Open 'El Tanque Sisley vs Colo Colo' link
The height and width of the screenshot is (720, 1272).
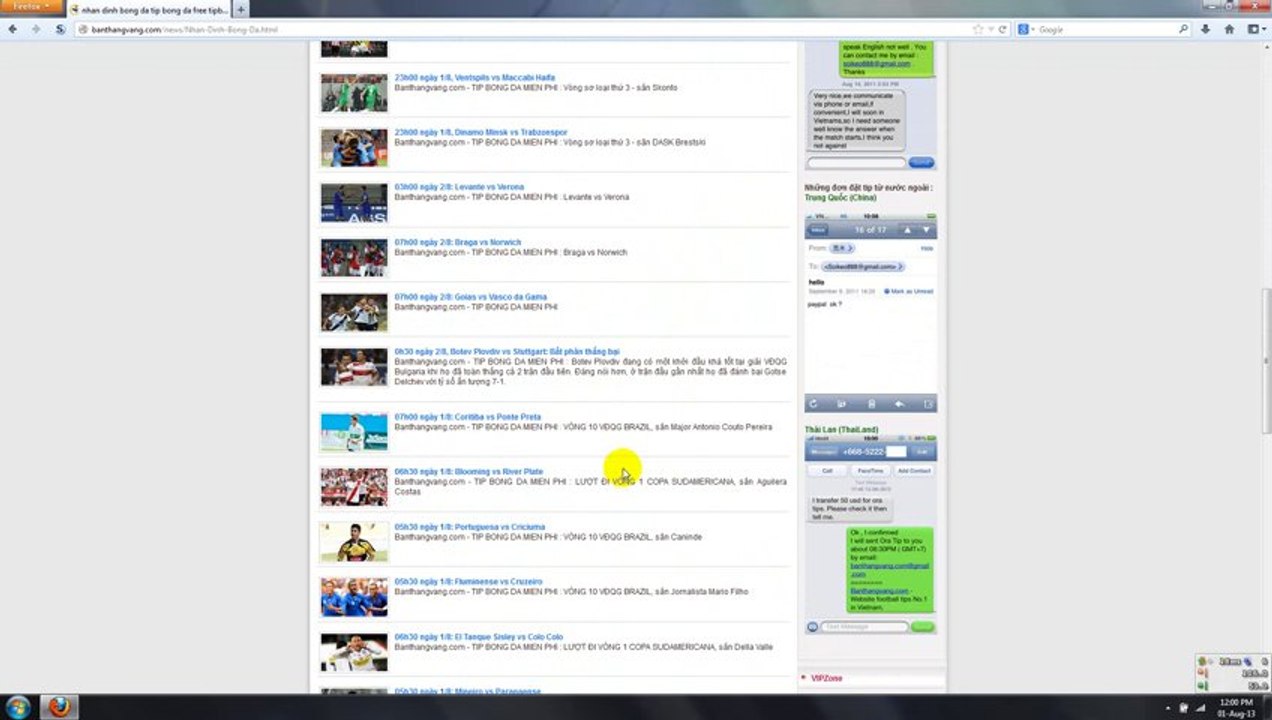478,637
